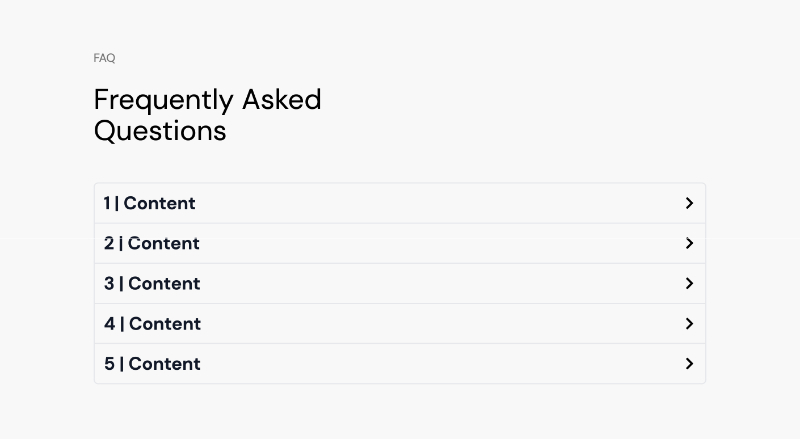The image size is (800, 439).
Task: Click the word 'Asked' in the heading
Action: tap(281, 100)
